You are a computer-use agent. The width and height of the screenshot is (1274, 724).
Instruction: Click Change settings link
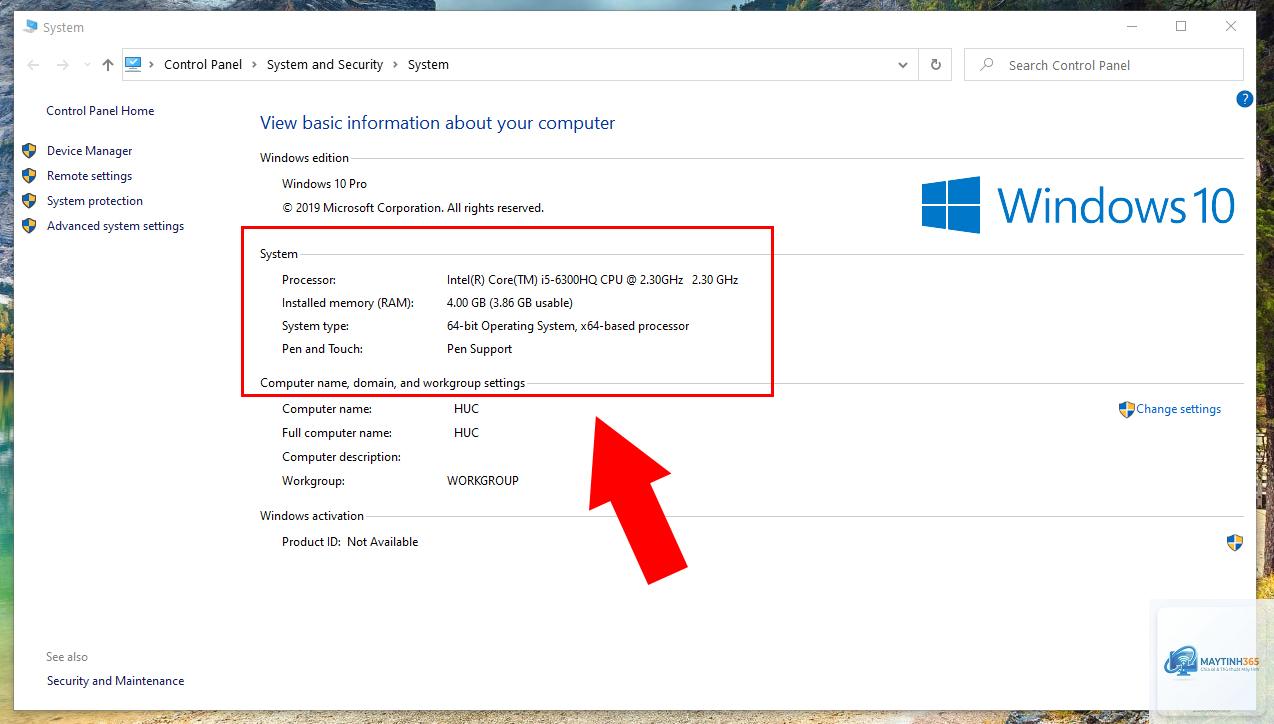coord(1178,409)
